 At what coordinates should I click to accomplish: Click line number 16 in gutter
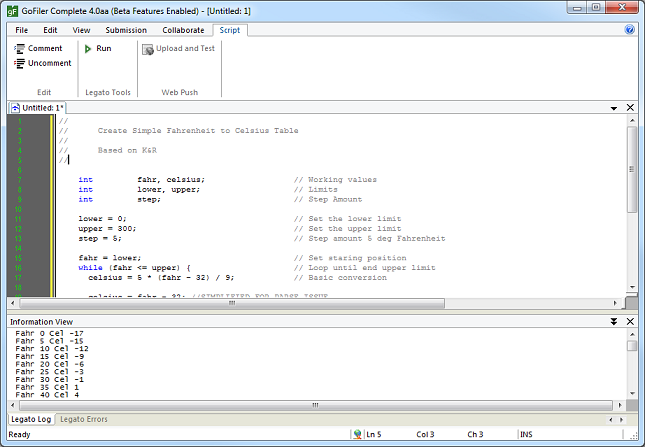(18, 268)
